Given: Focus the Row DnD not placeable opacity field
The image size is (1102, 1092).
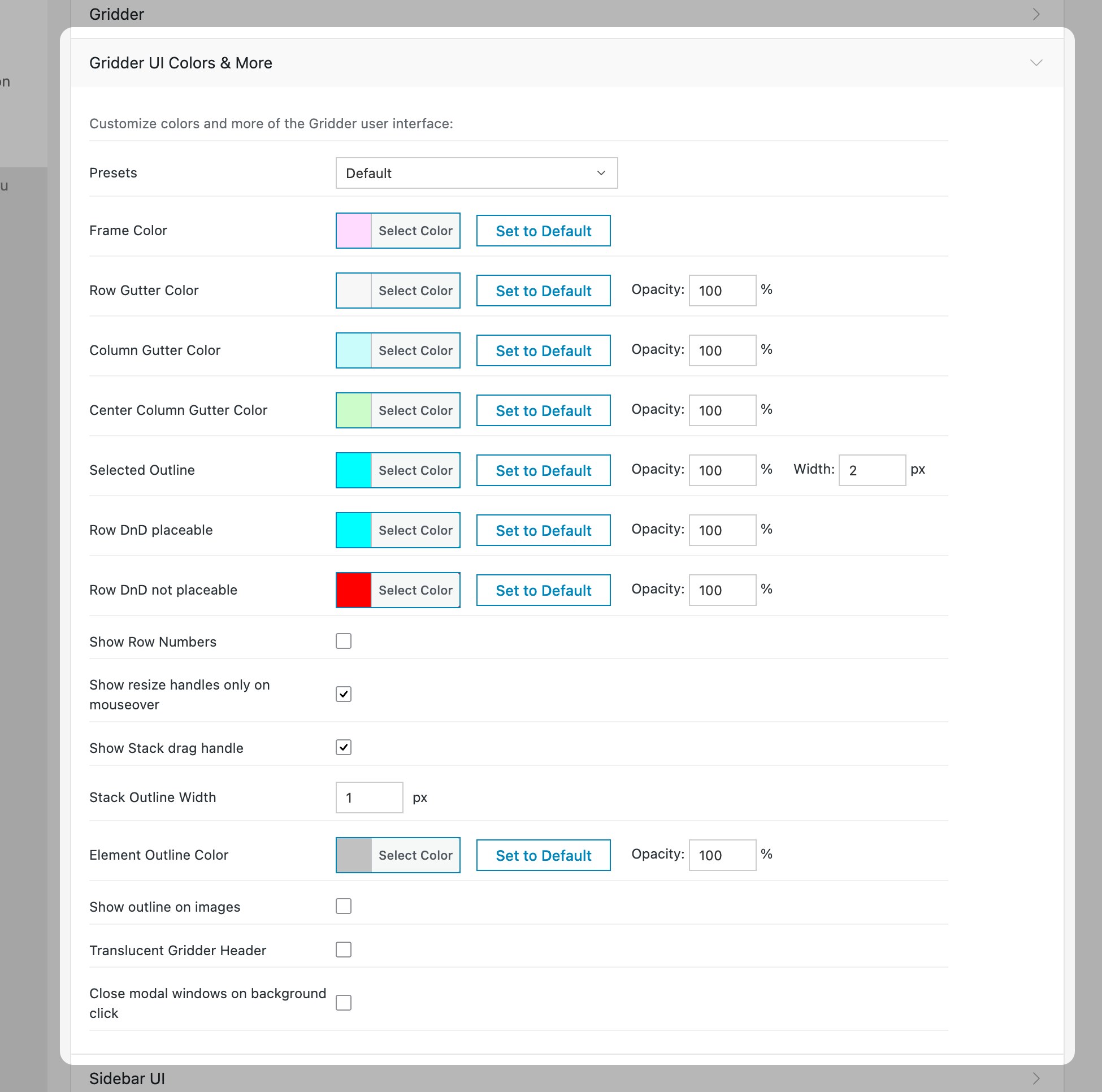Looking at the screenshot, I should click(723, 590).
